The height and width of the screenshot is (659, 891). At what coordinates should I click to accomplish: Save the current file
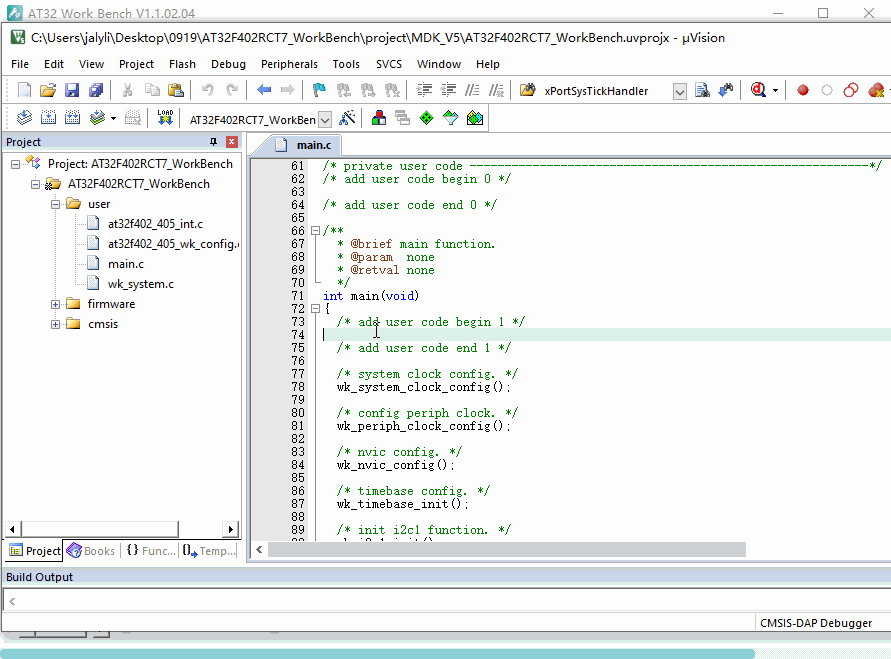tap(72, 90)
